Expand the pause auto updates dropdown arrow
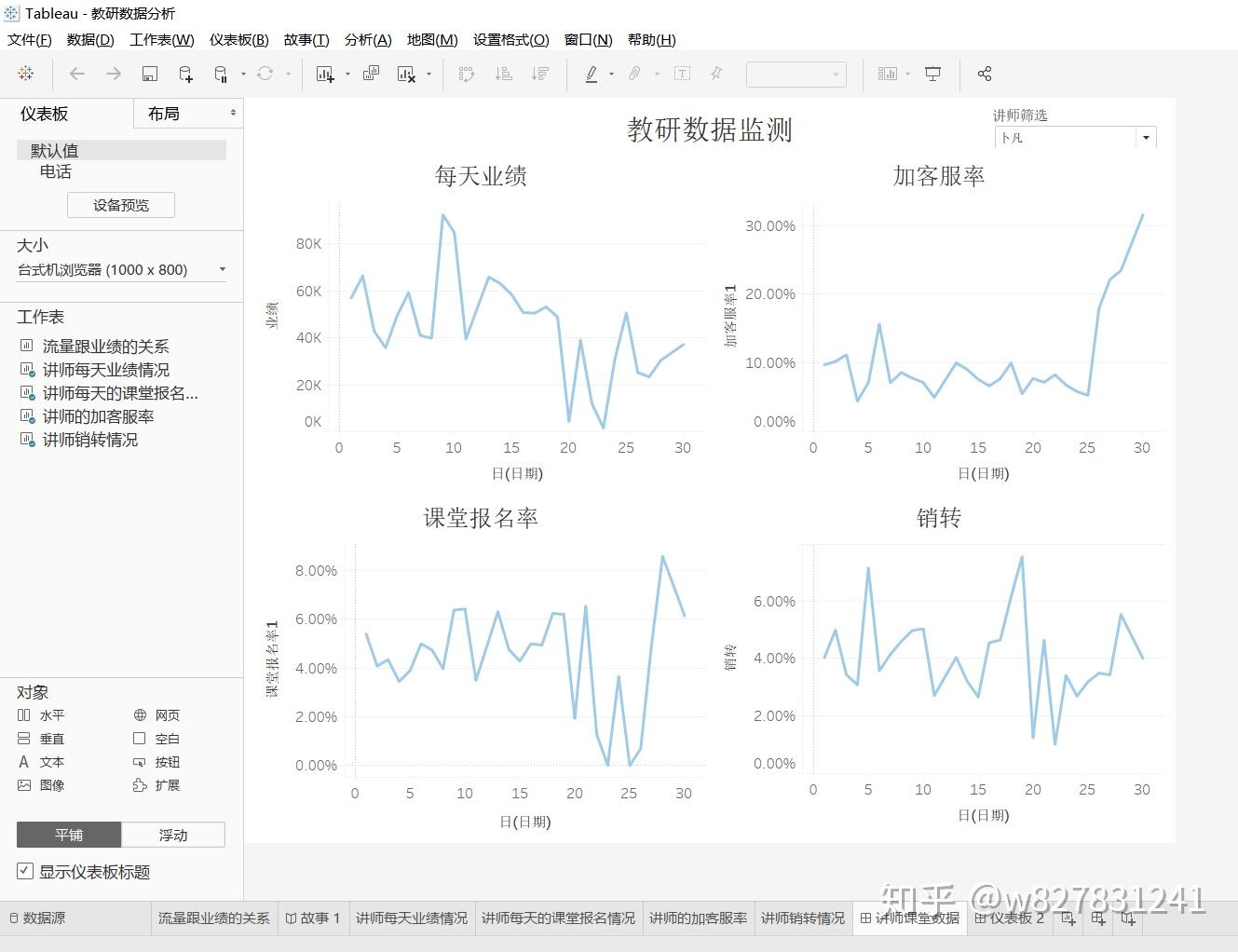 (243, 74)
